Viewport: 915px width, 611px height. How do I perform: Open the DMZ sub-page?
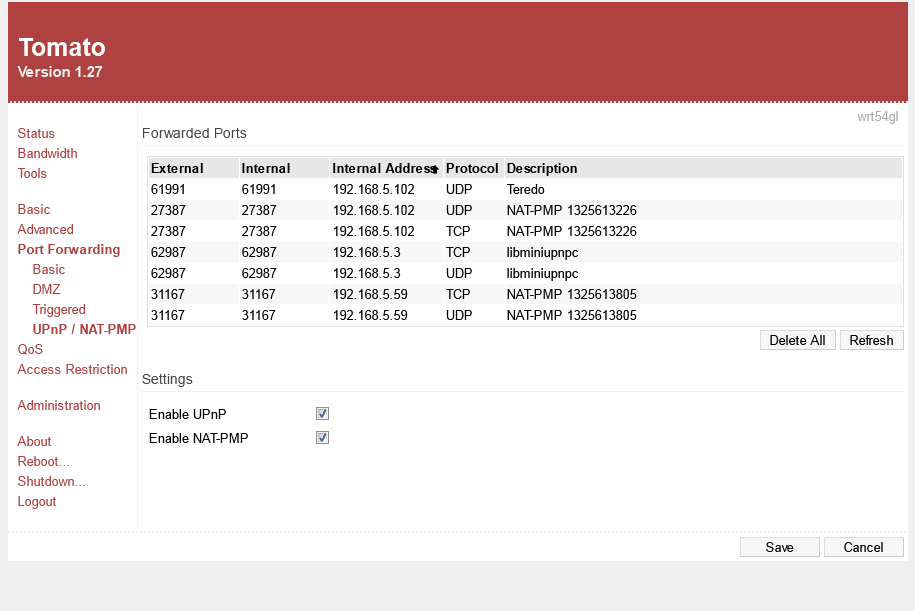pos(46,289)
